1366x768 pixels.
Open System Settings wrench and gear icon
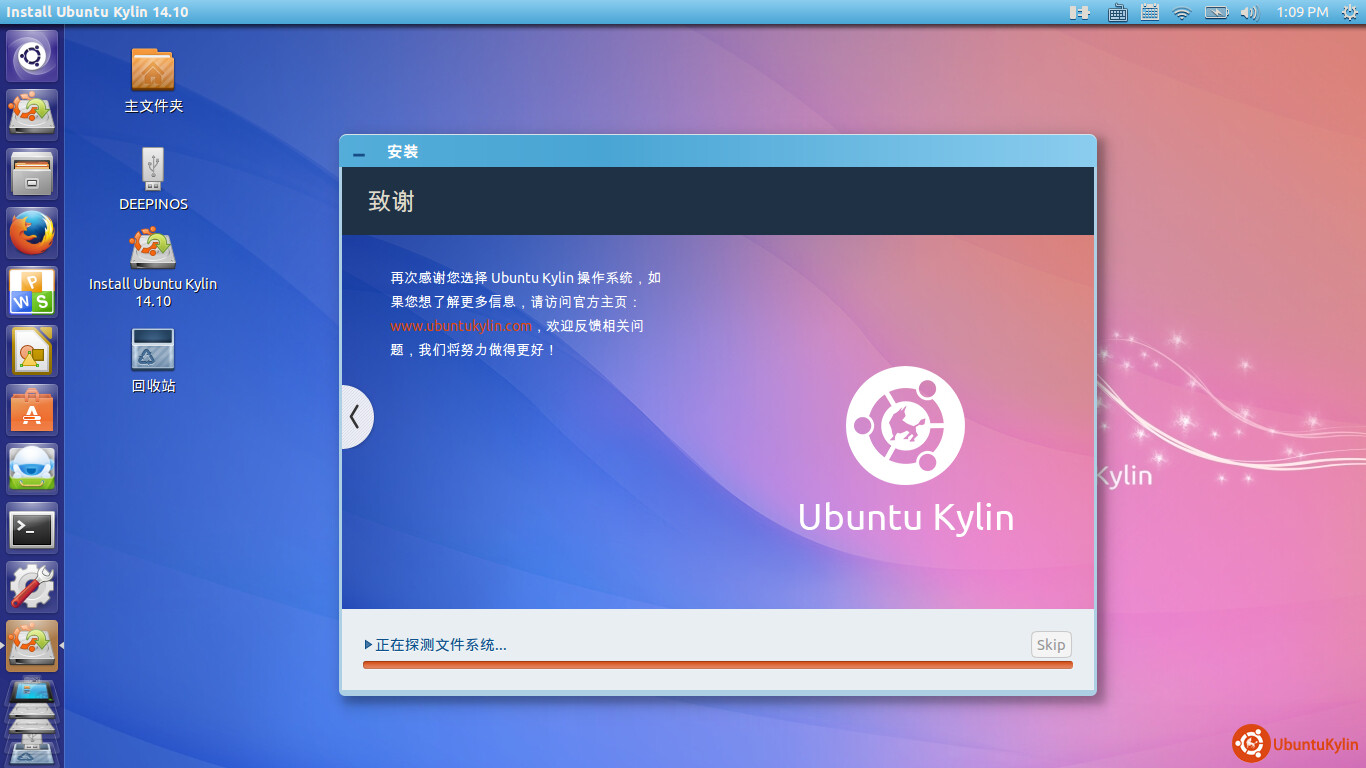32,587
